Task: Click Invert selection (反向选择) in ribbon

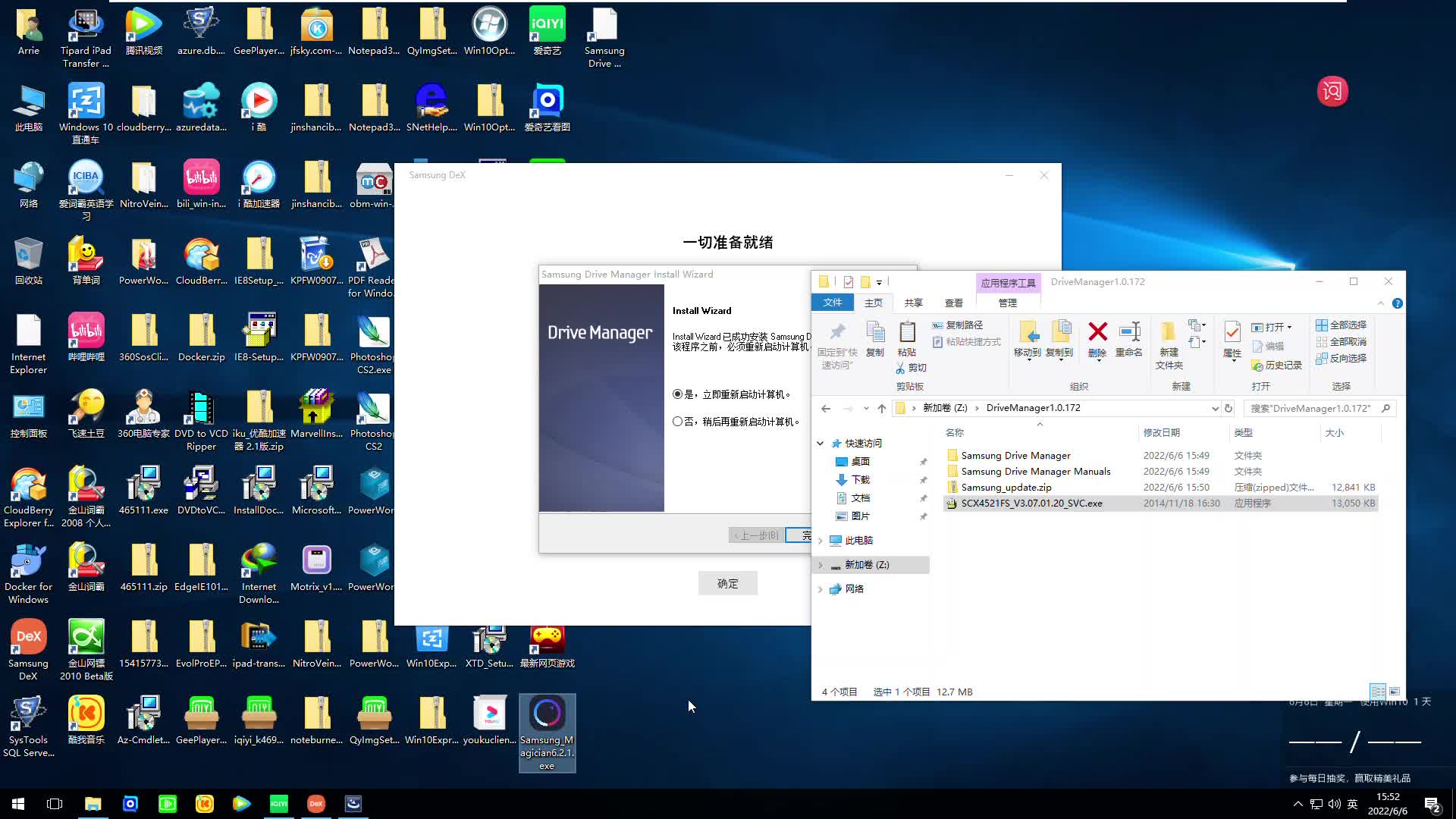Action: pos(1341,358)
